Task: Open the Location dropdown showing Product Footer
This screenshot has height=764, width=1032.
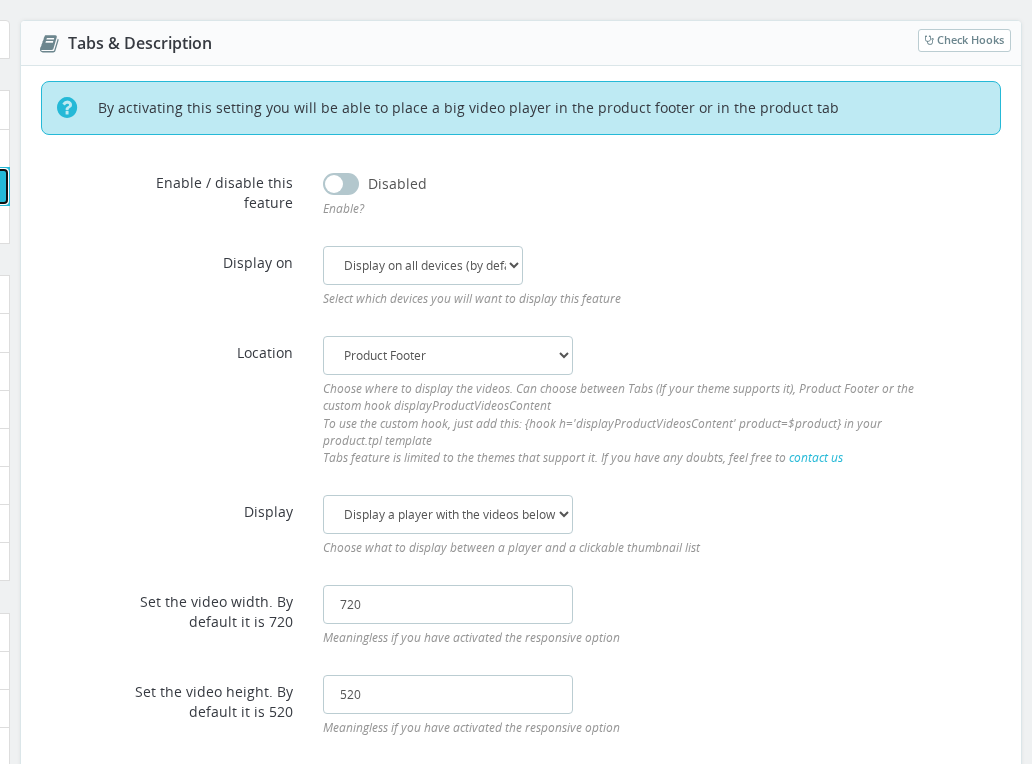Action: 448,355
